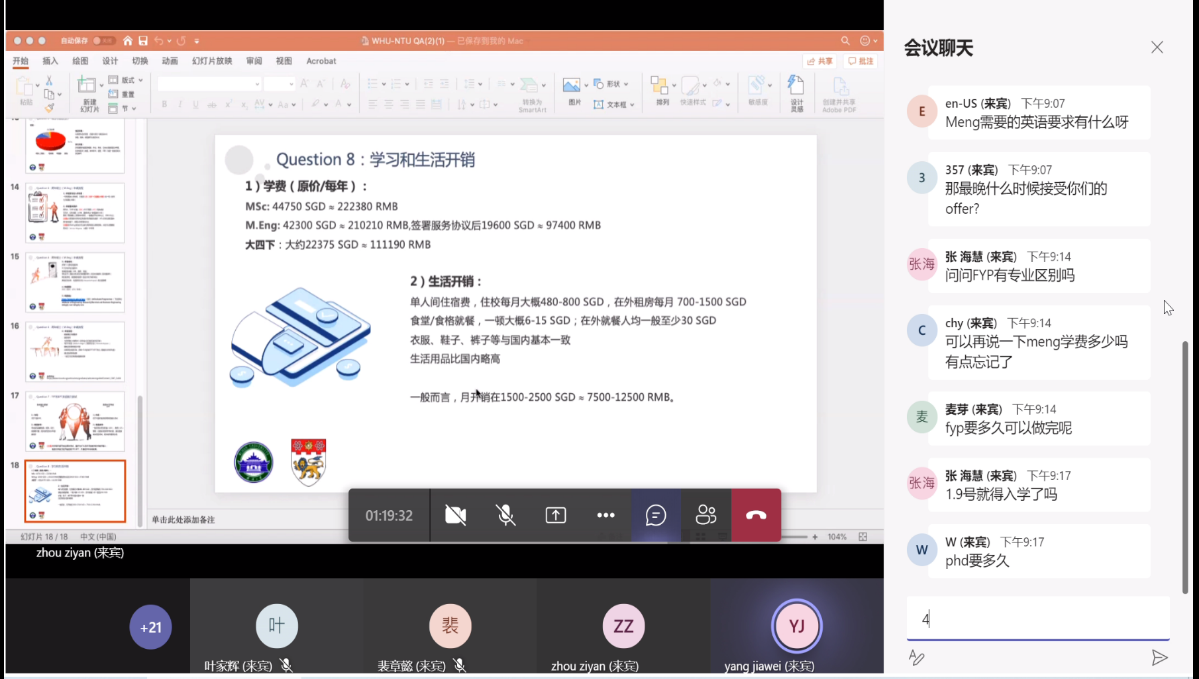The width and height of the screenshot is (1199, 679).
Task: Hide the meeting chat via conversation icon
Action: click(656, 515)
